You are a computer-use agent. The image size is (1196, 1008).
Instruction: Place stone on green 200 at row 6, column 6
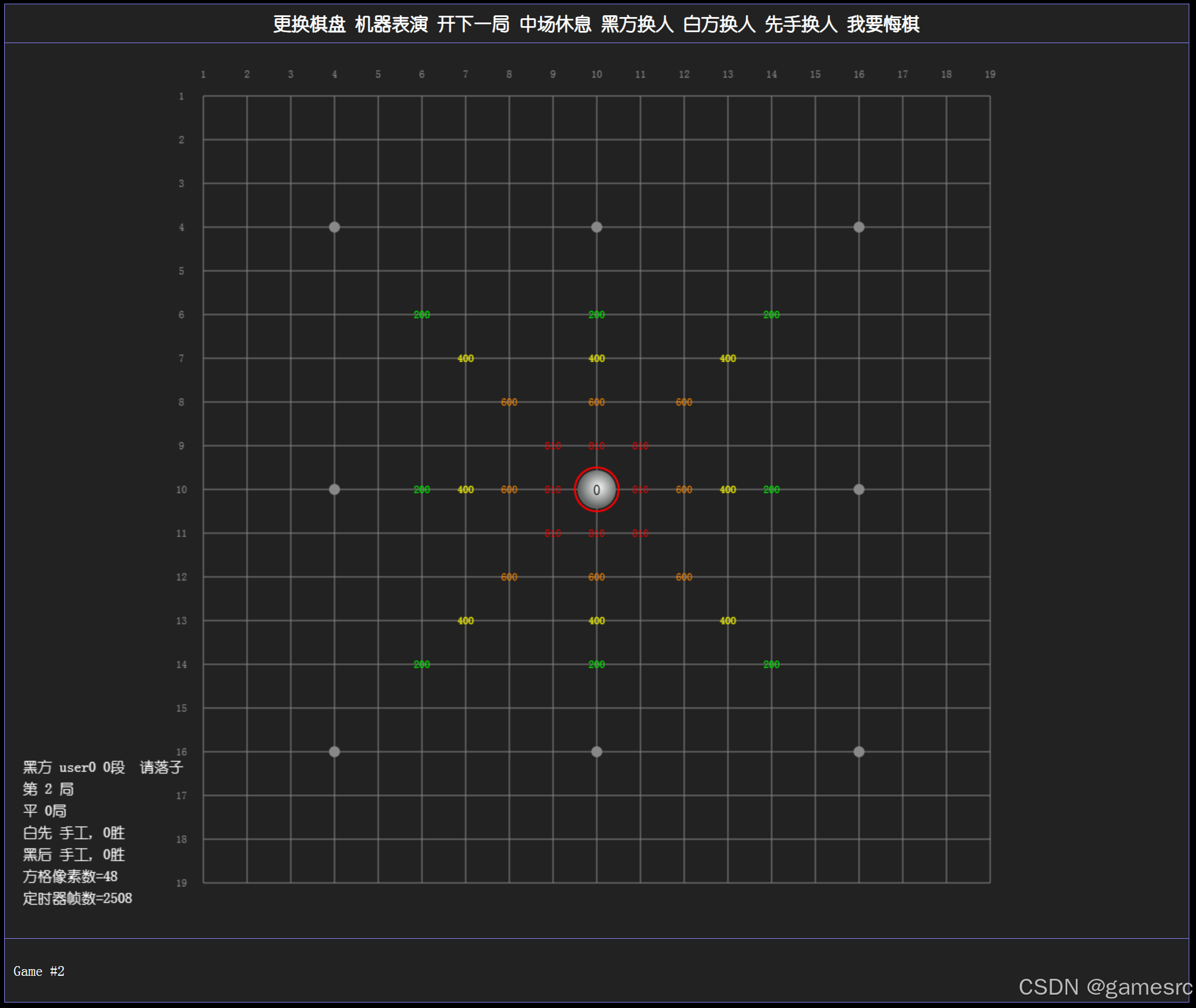pyautogui.click(x=422, y=315)
